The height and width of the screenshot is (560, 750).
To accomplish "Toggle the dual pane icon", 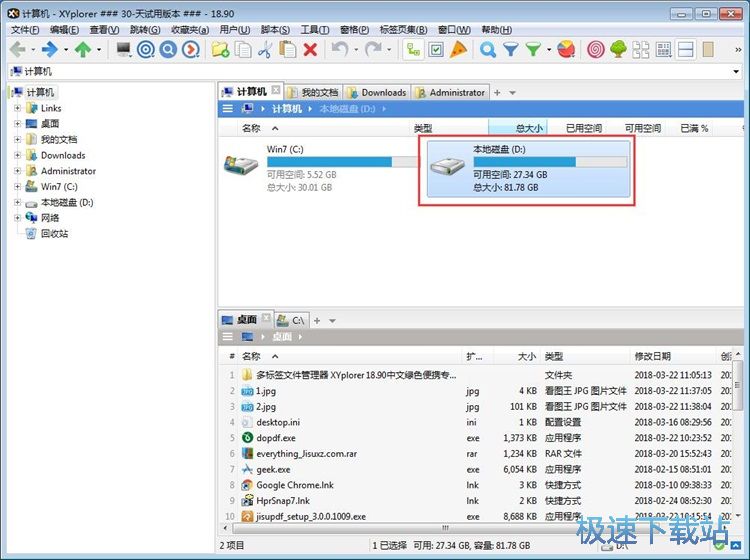I will (686, 49).
